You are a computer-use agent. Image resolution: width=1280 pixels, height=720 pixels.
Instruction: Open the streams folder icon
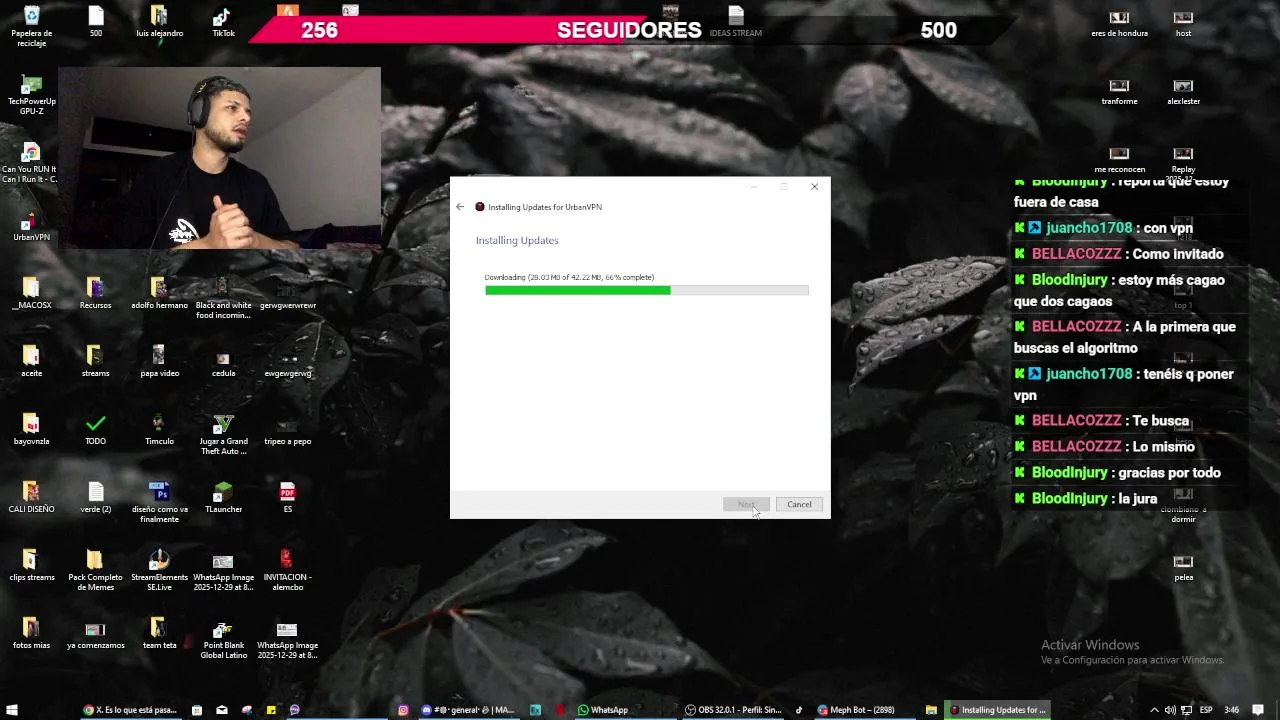coord(95,363)
